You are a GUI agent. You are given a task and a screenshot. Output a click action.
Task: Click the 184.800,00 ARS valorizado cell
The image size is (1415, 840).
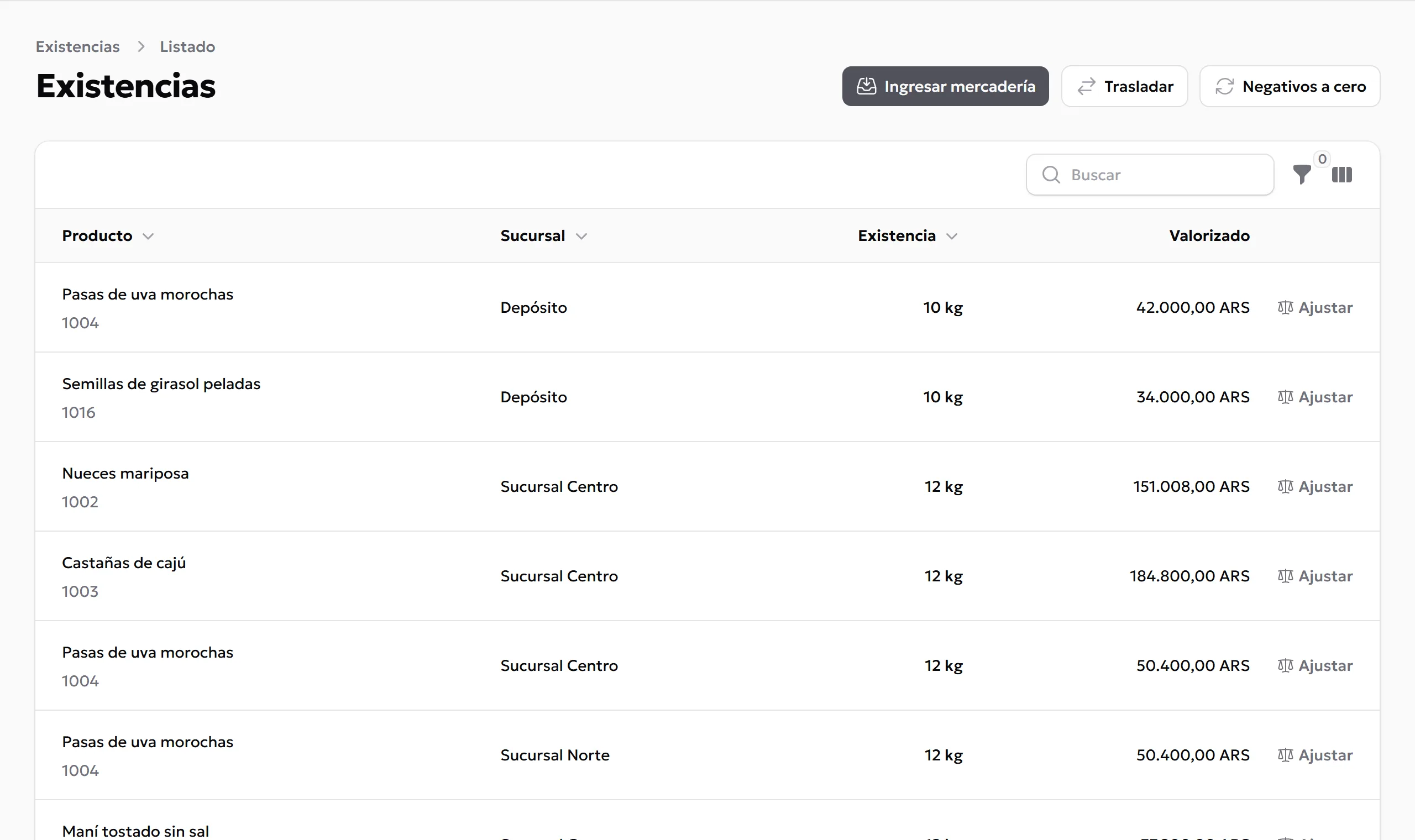[1189, 576]
